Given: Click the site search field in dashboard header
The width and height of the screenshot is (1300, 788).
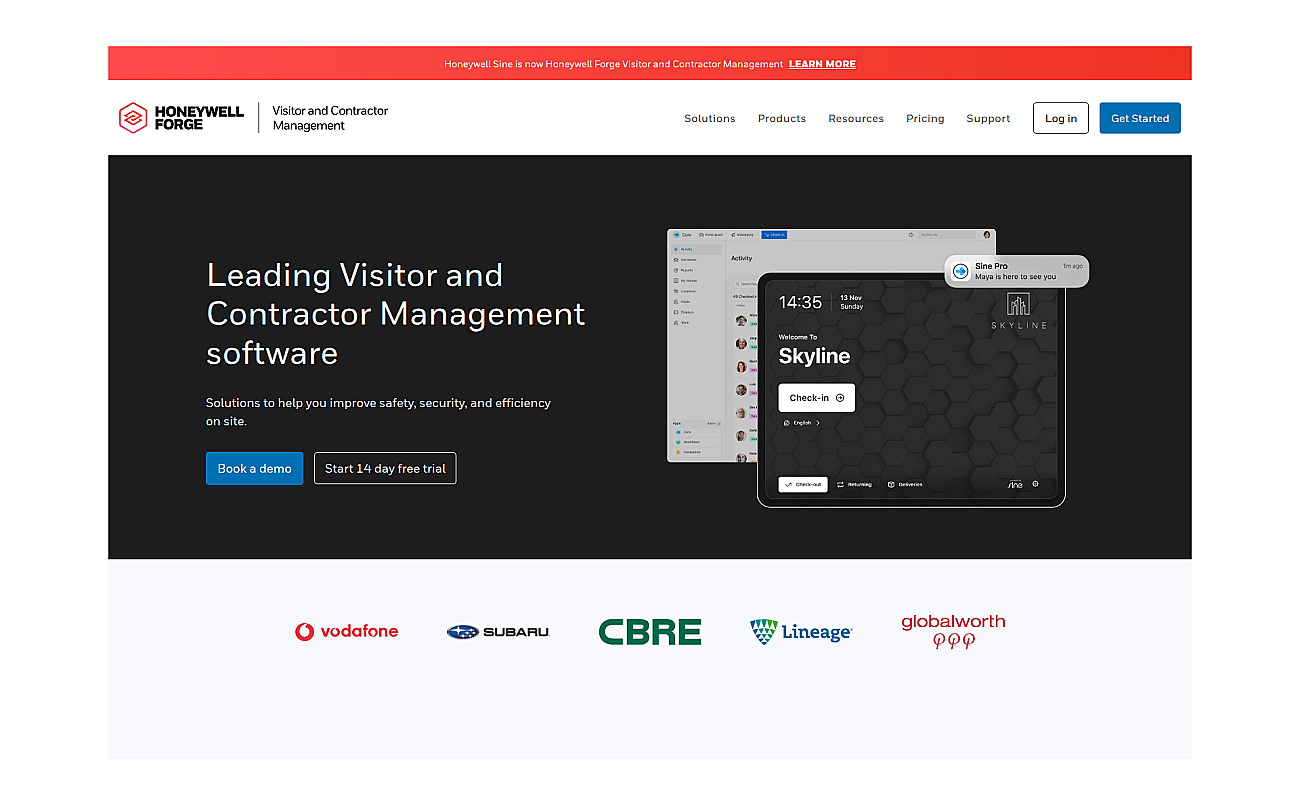Looking at the screenshot, I should coord(946,235).
